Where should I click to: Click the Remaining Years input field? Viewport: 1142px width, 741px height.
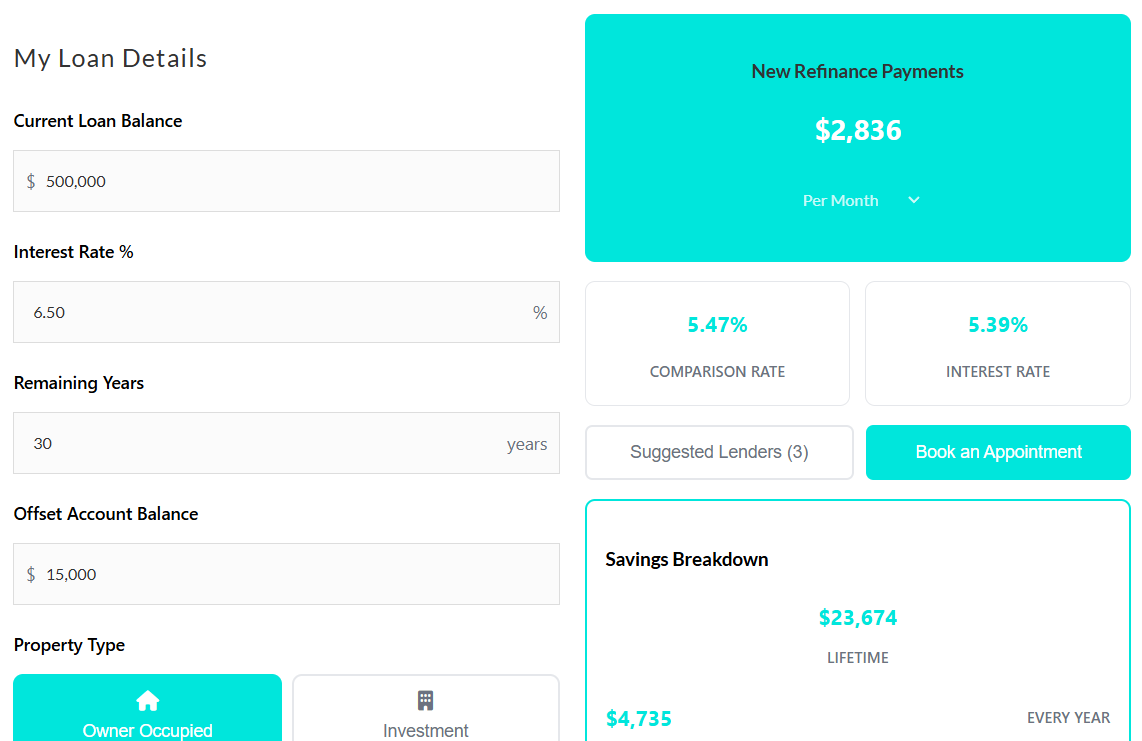(x=286, y=443)
